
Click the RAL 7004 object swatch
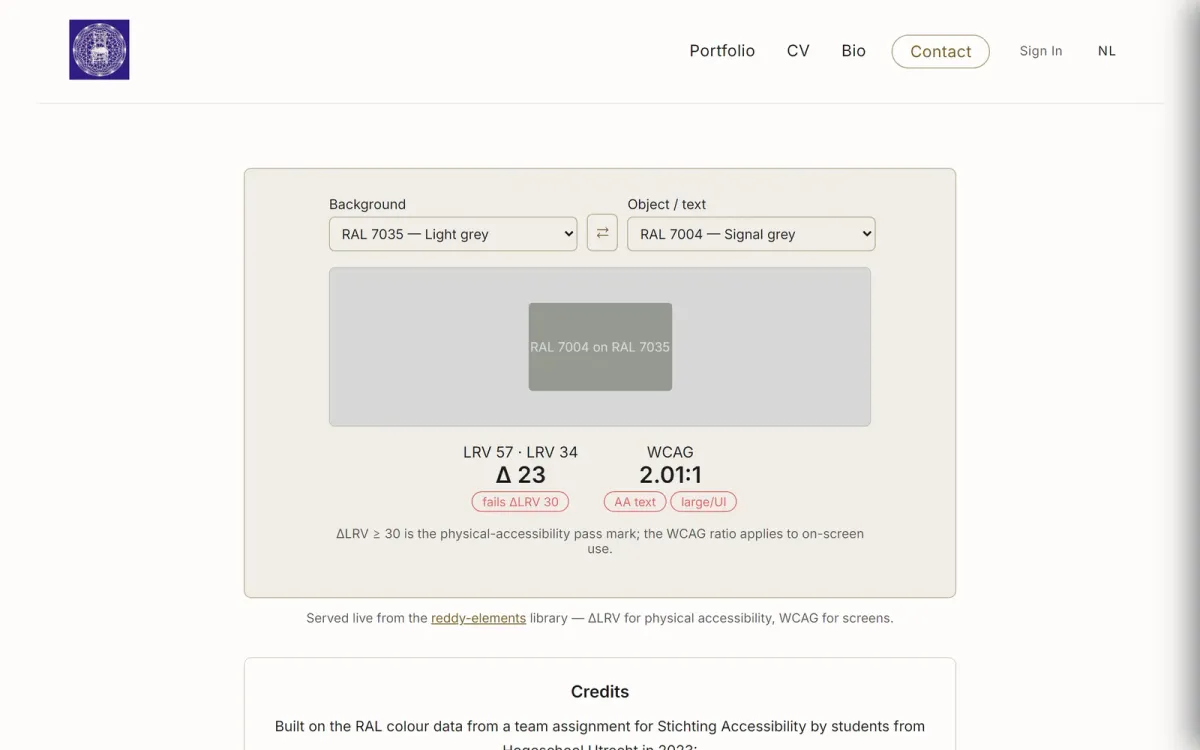pos(600,347)
